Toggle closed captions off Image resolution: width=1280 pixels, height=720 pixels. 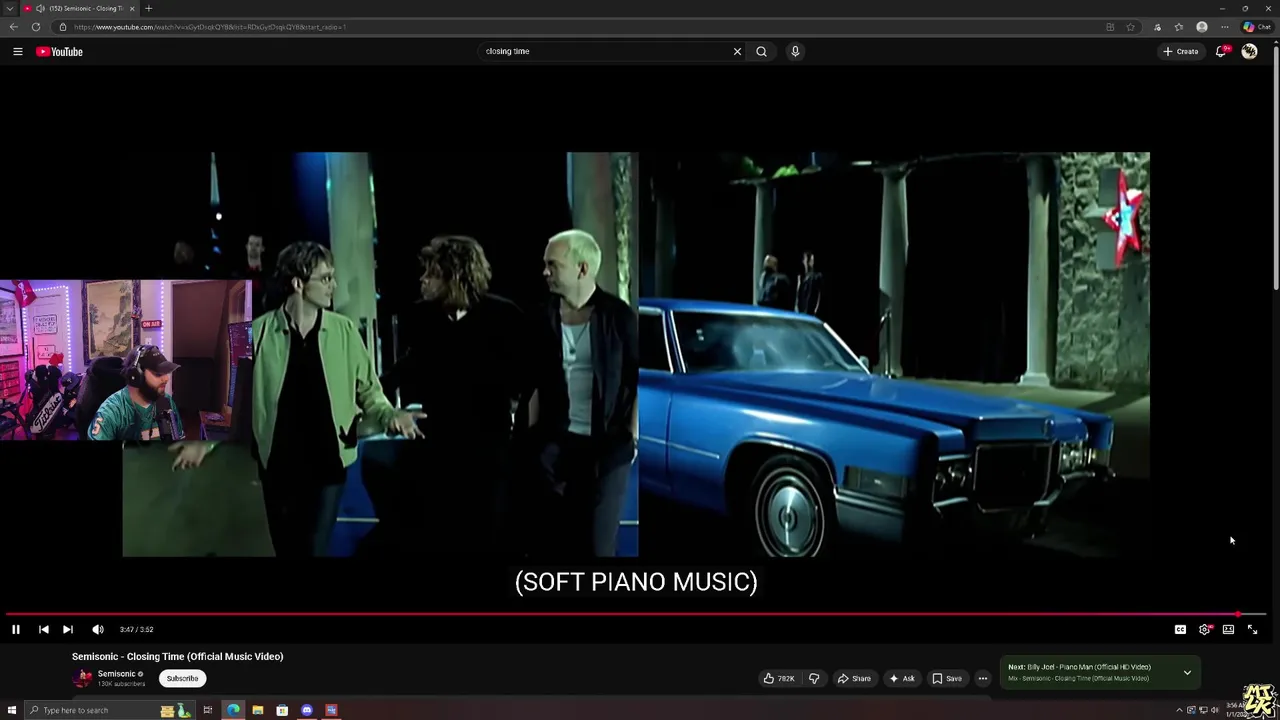pos(1180,629)
